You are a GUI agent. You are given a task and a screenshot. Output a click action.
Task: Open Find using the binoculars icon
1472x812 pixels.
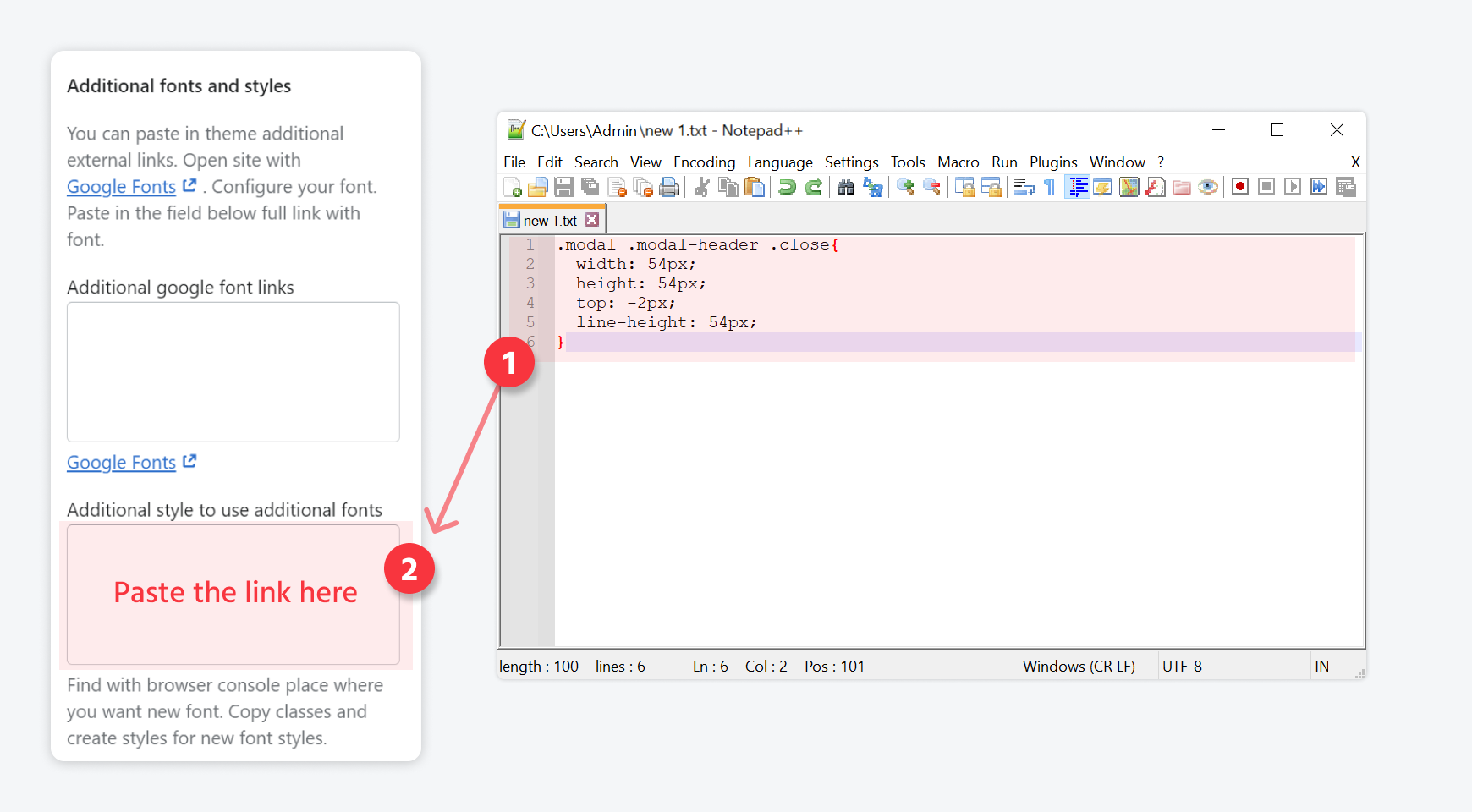846,187
